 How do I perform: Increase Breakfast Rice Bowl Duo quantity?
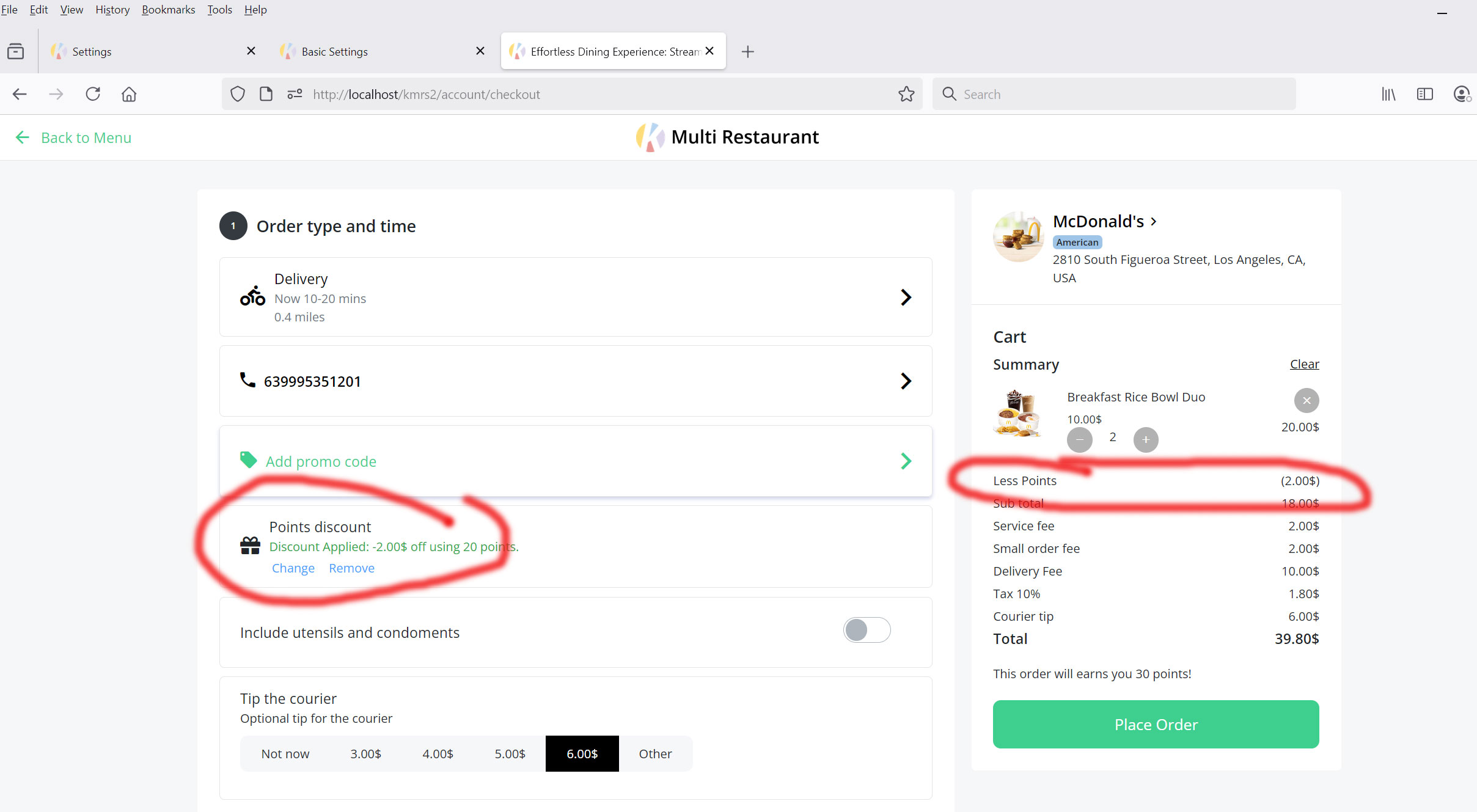[x=1146, y=440]
